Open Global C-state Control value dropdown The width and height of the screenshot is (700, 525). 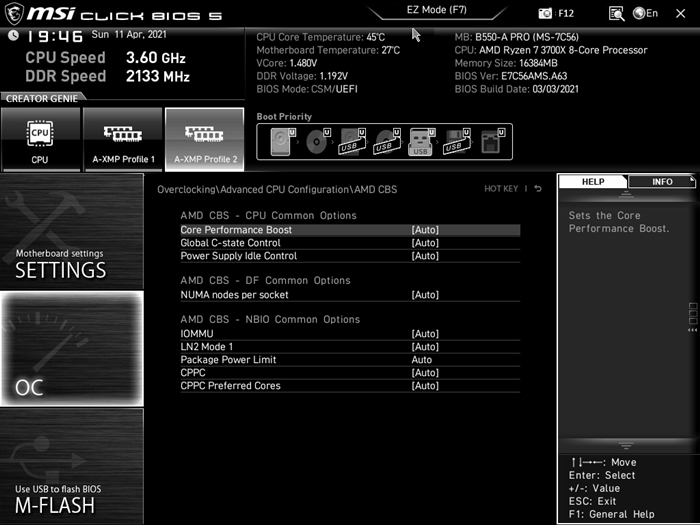425,243
